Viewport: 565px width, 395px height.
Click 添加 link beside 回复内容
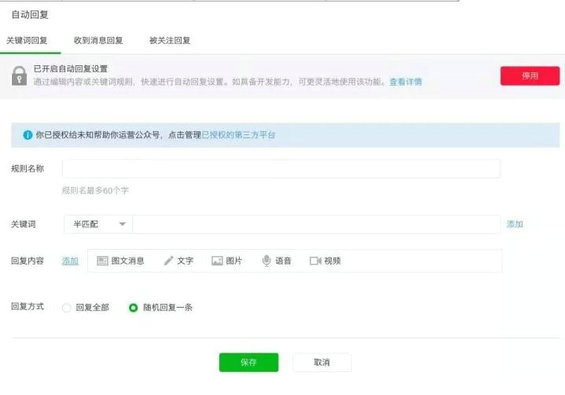[x=70, y=261]
